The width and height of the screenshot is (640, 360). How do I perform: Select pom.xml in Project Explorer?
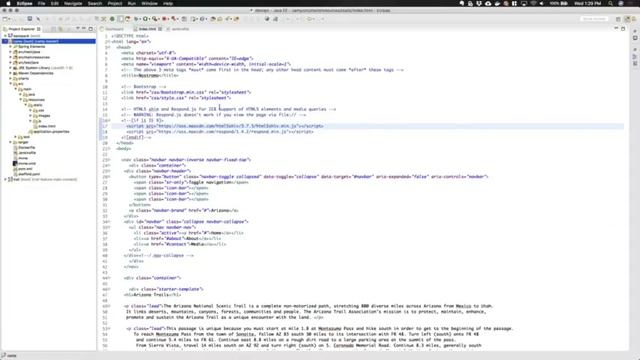pos(23,169)
